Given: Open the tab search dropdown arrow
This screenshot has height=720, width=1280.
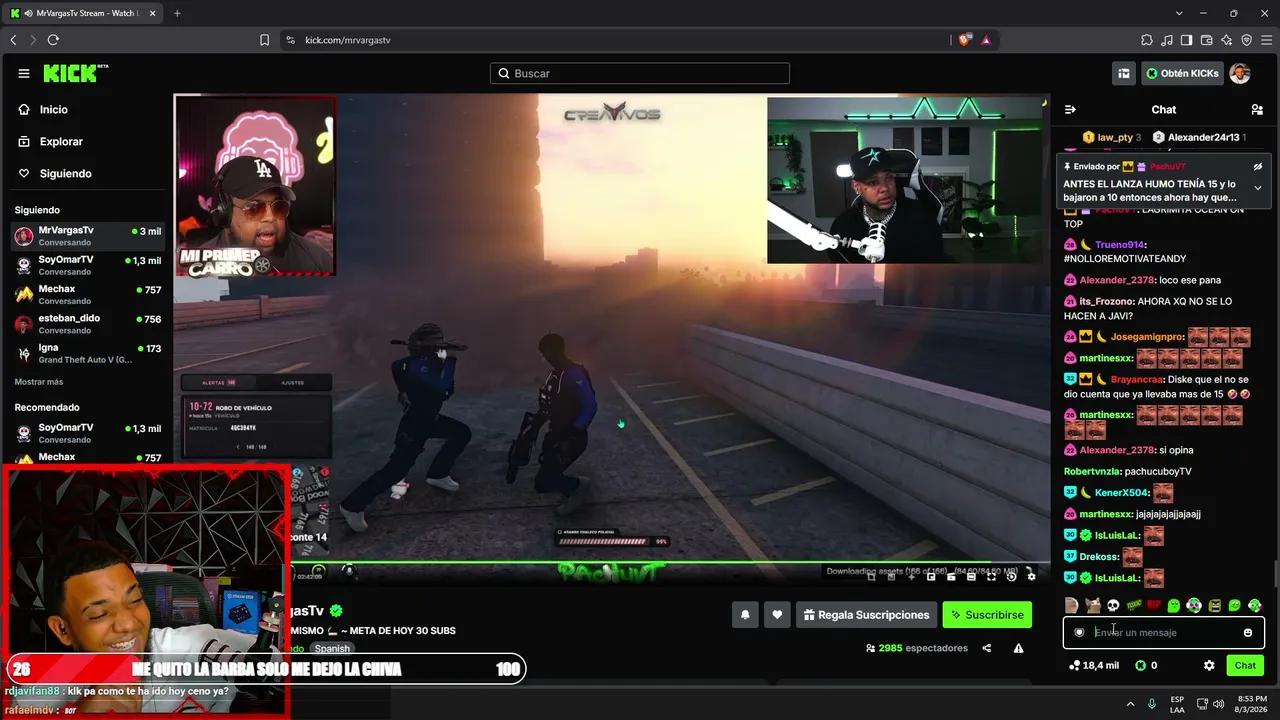Looking at the screenshot, I should (x=1179, y=13).
